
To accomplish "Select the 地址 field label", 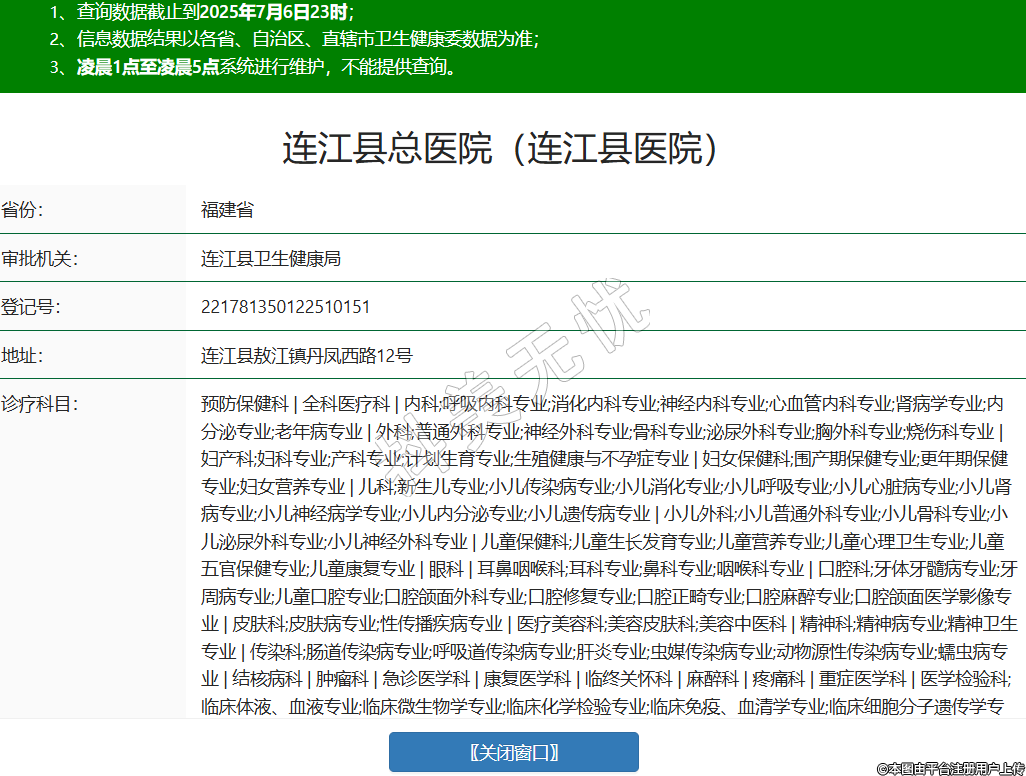I will 23,355.
